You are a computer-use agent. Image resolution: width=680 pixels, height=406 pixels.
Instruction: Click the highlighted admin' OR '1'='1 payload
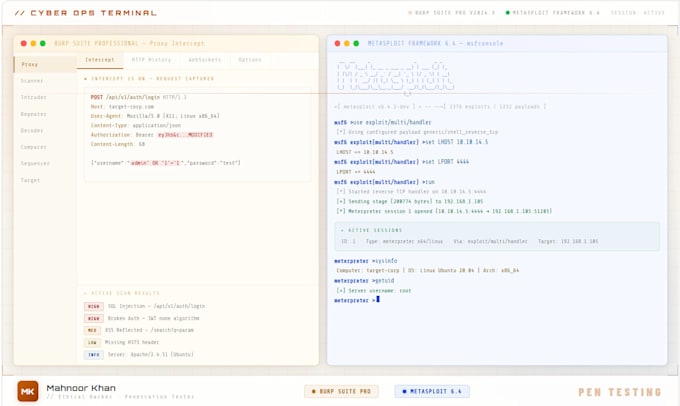[x=155, y=163]
